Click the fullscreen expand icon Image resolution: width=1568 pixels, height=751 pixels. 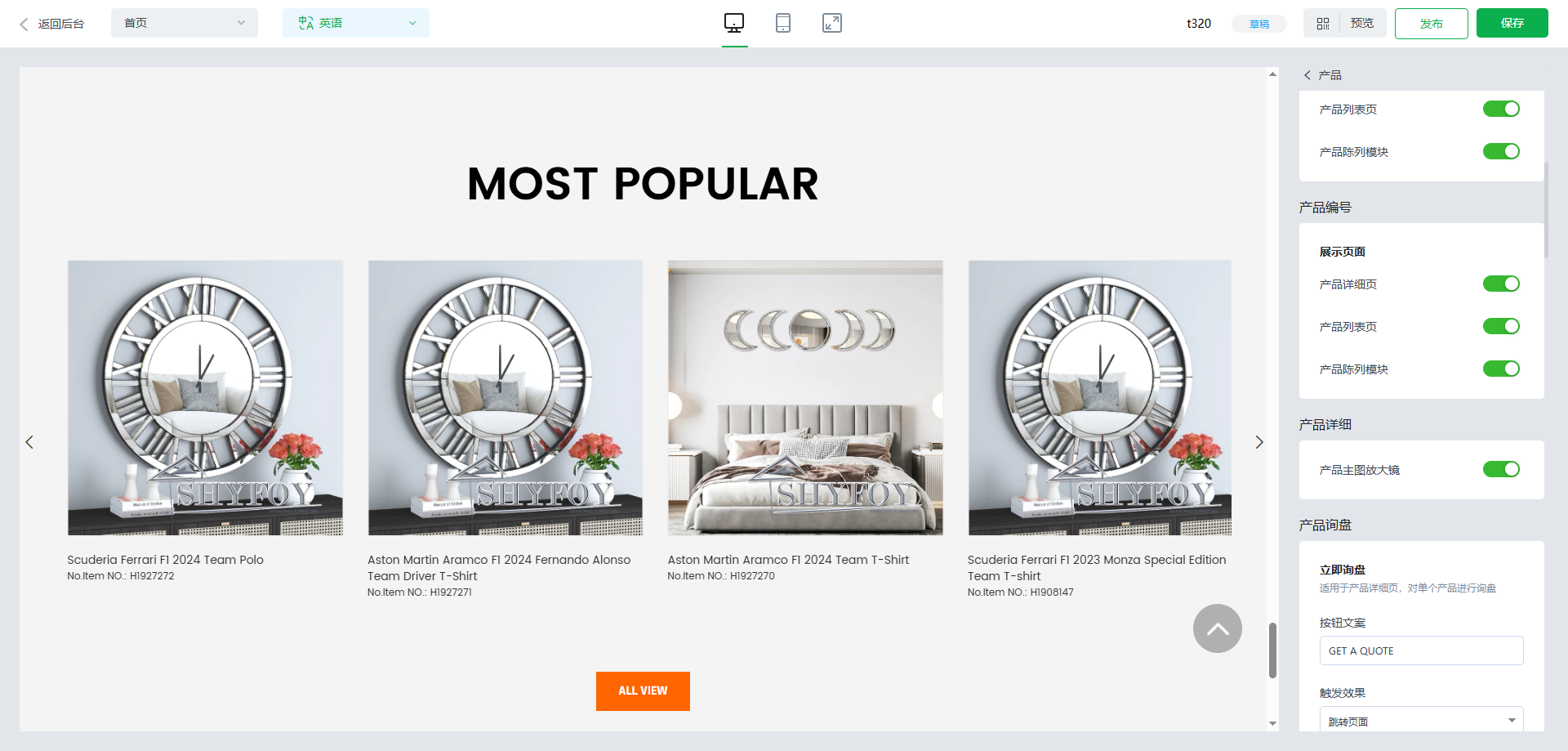(832, 23)
